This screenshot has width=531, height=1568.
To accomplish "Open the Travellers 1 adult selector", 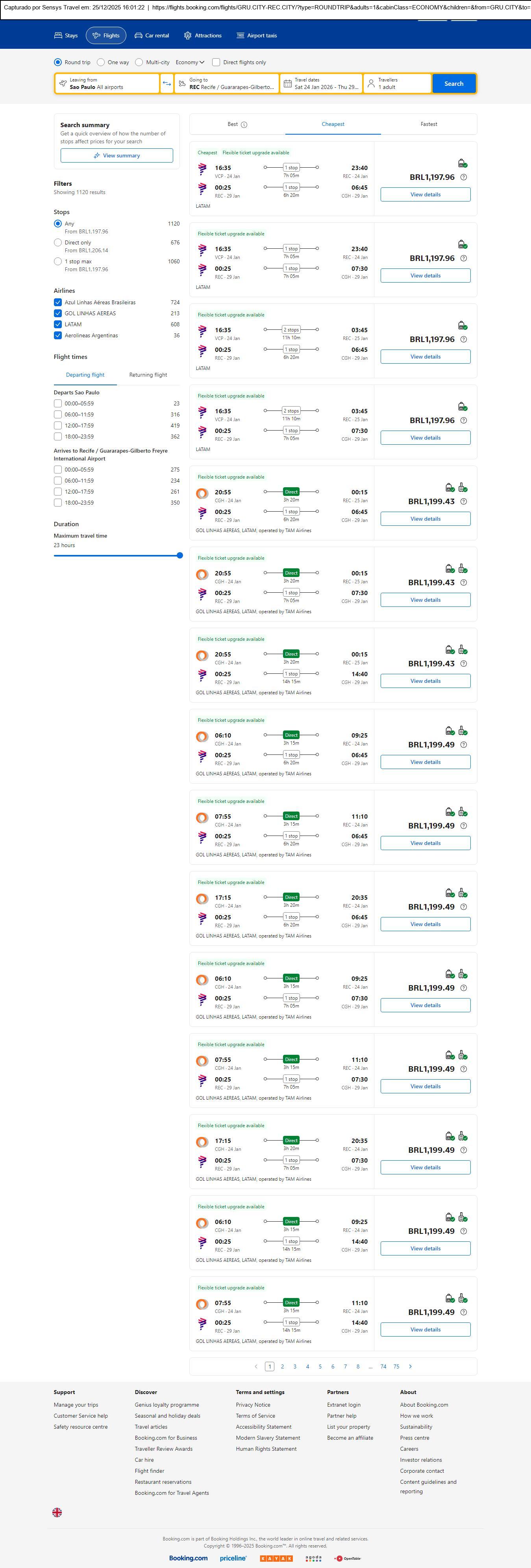I will point(397,83).
